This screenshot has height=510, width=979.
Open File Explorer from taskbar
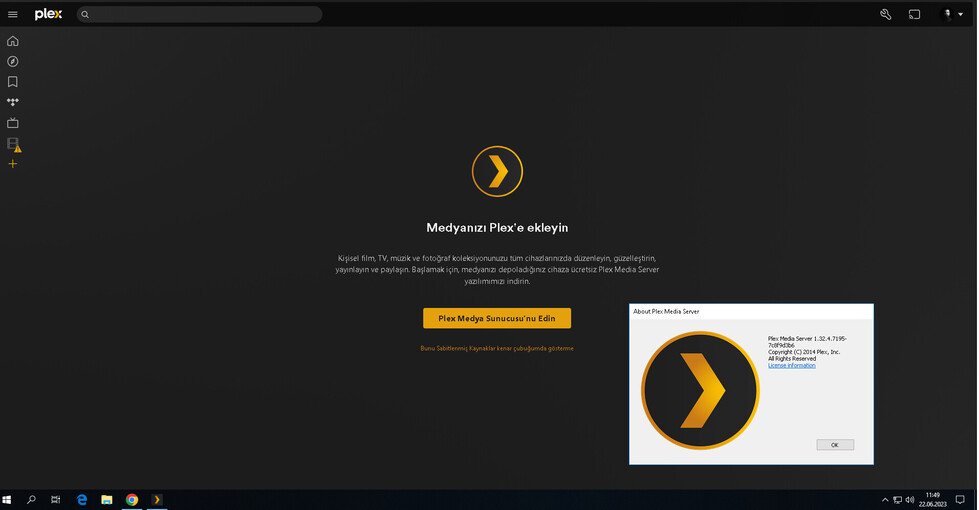107,499
